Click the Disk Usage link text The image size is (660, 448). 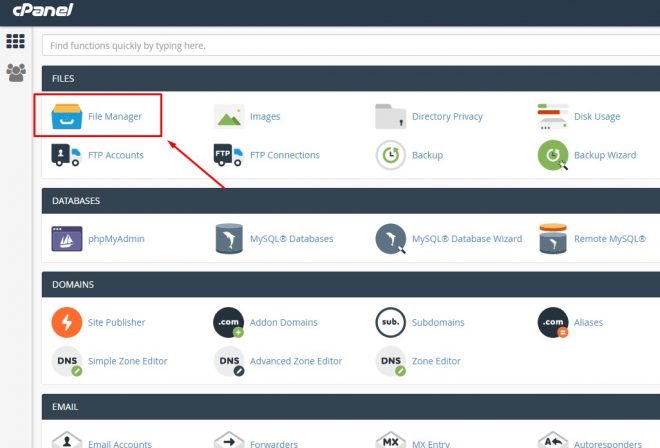[597, 117]
